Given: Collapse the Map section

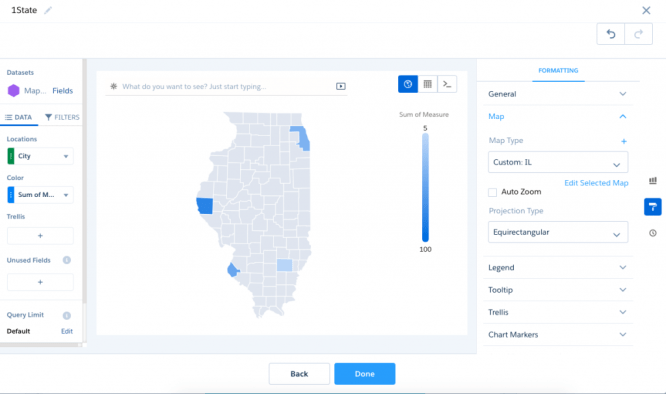Looking at the screenshot, I should pyautogui.click(x=558, y=116).
